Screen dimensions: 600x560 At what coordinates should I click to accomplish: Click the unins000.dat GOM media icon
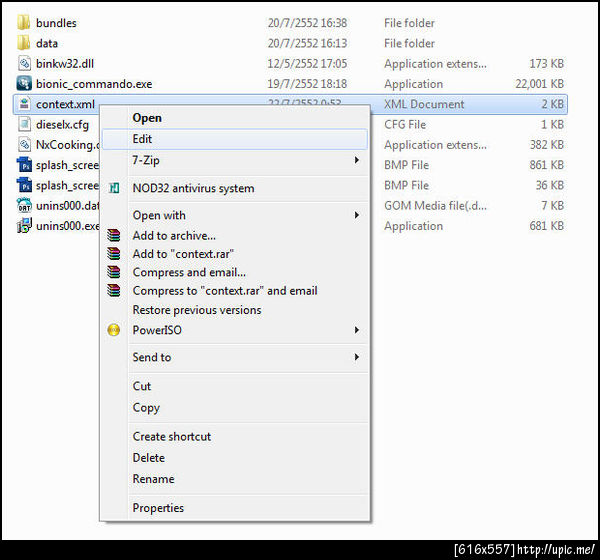click(x=24, y=205)
